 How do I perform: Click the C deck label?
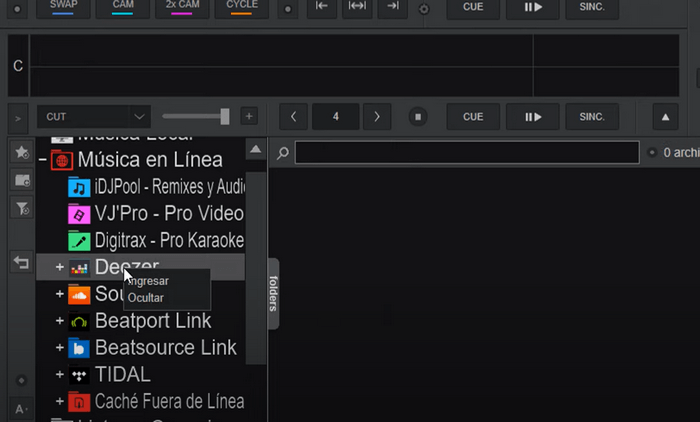[18, 66]
